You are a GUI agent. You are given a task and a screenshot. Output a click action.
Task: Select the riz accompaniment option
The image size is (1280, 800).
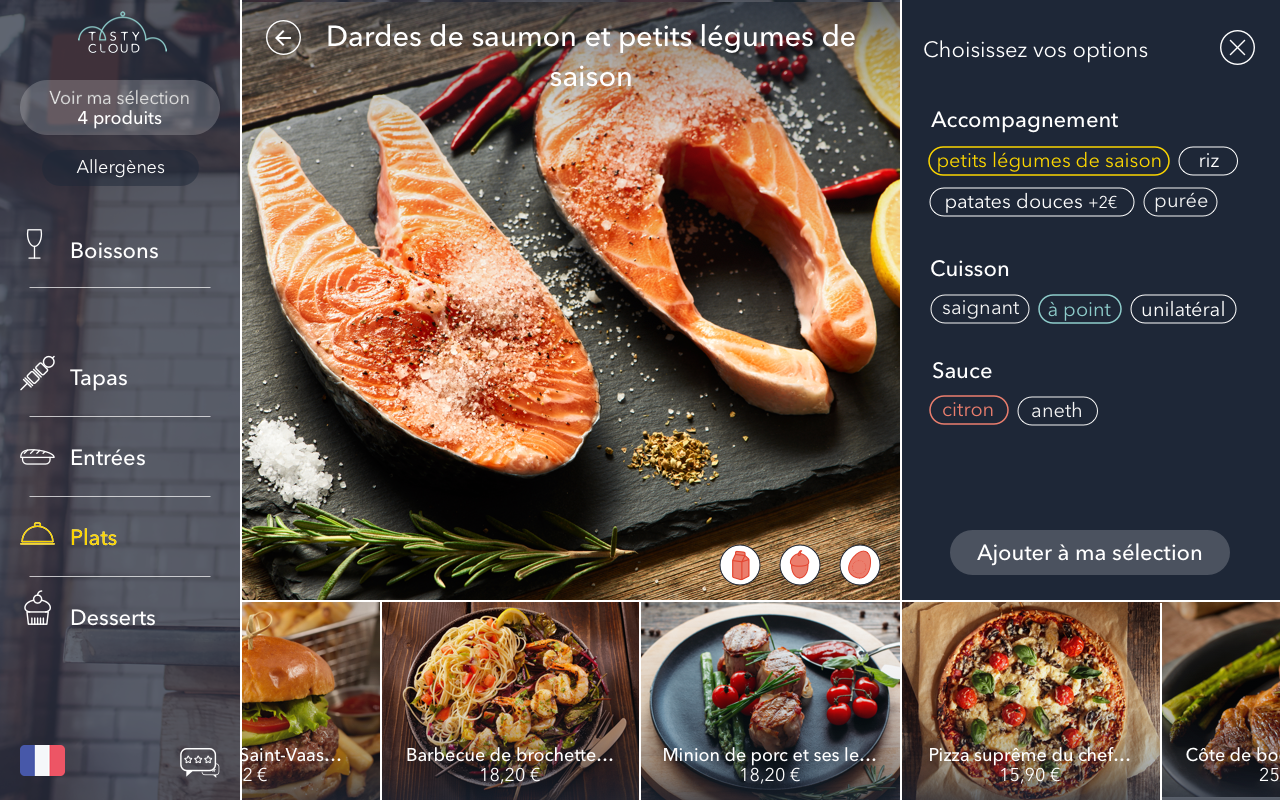pyautogui.click(x=1208, y=161)
